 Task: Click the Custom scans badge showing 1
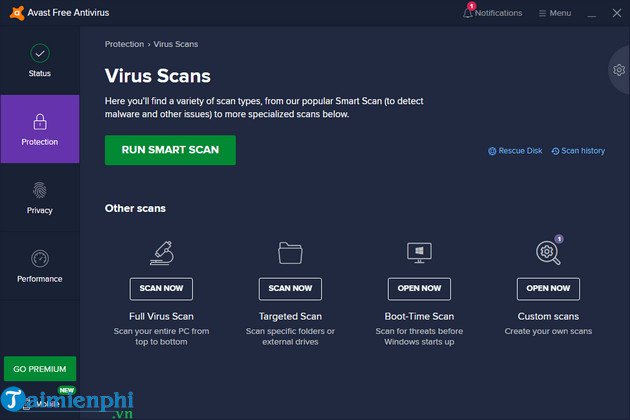click(x=559, y=239)
